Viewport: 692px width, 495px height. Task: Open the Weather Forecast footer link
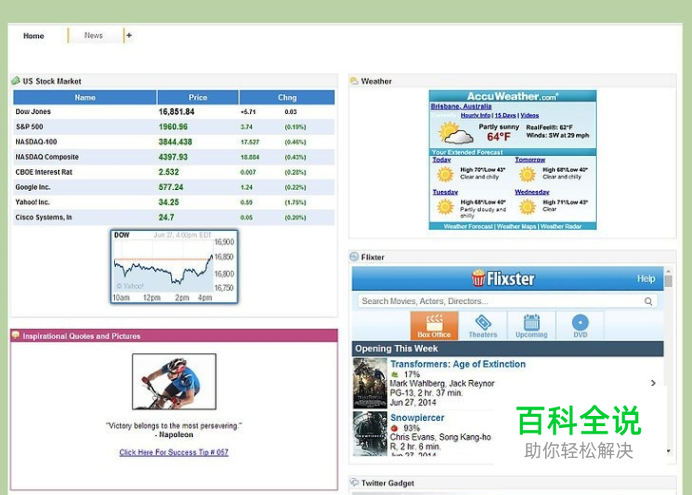click(468, 226)
